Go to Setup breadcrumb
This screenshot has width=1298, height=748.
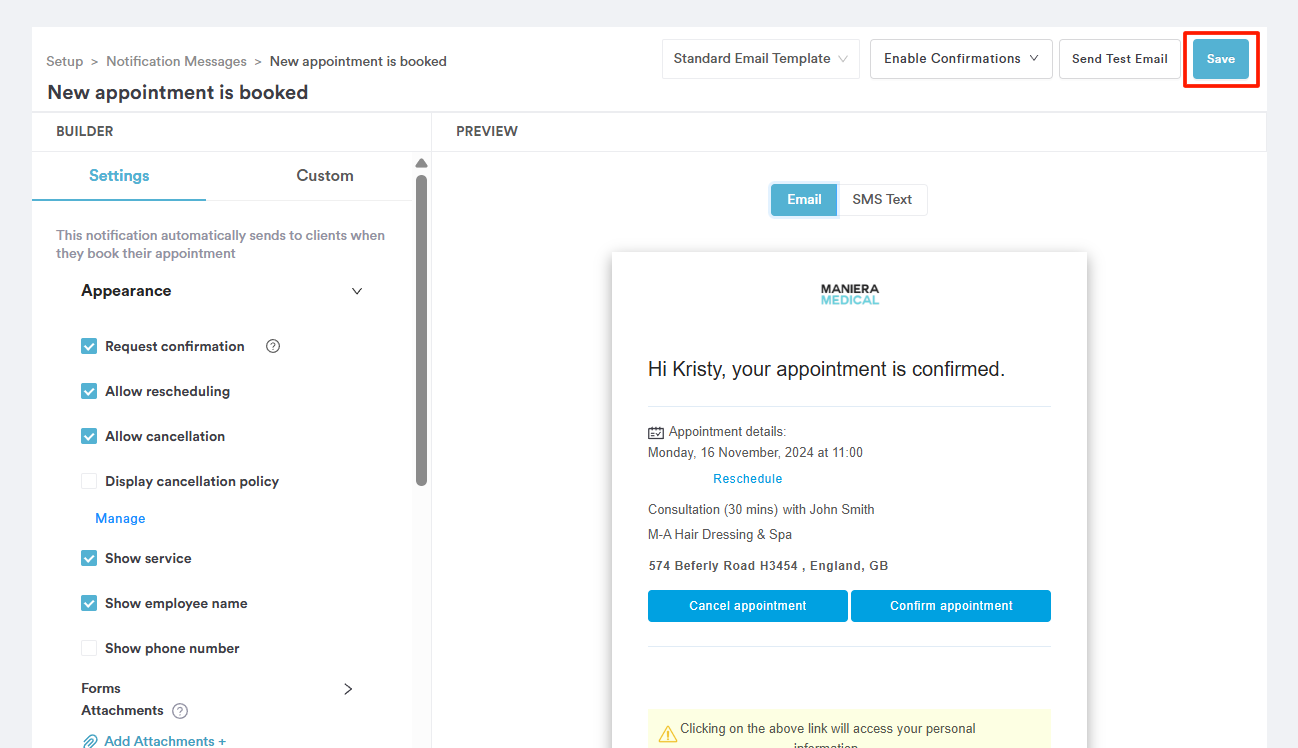click(x=65, y=61)
